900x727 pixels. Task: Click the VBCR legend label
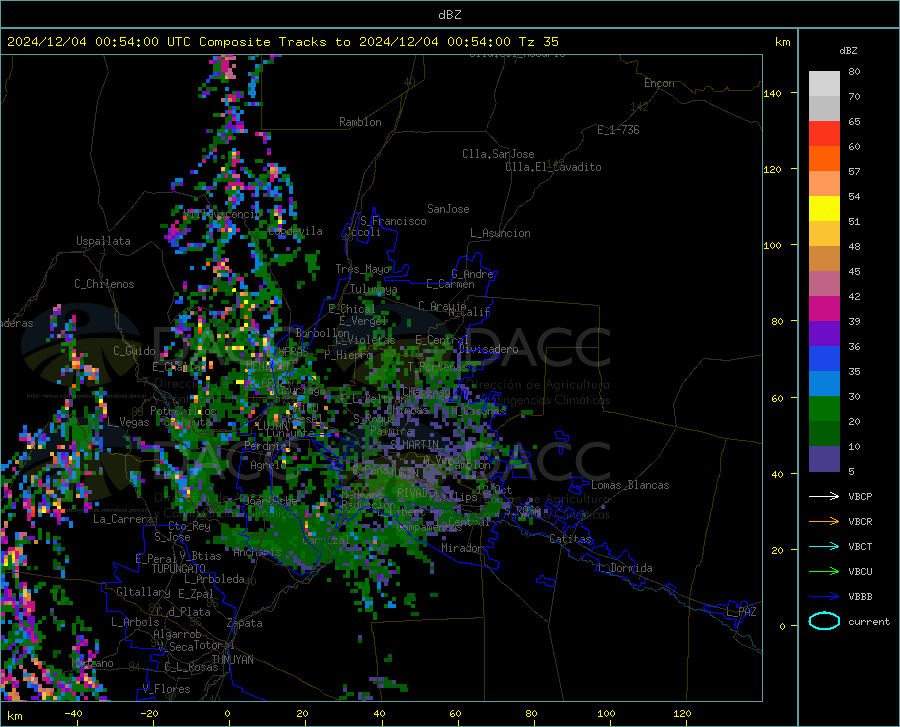click(860, 522)
